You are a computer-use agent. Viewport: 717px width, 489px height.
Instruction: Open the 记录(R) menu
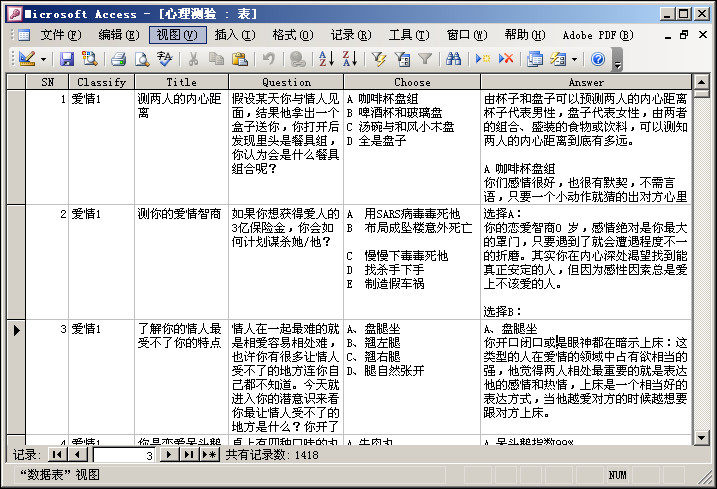pos(351,35)
